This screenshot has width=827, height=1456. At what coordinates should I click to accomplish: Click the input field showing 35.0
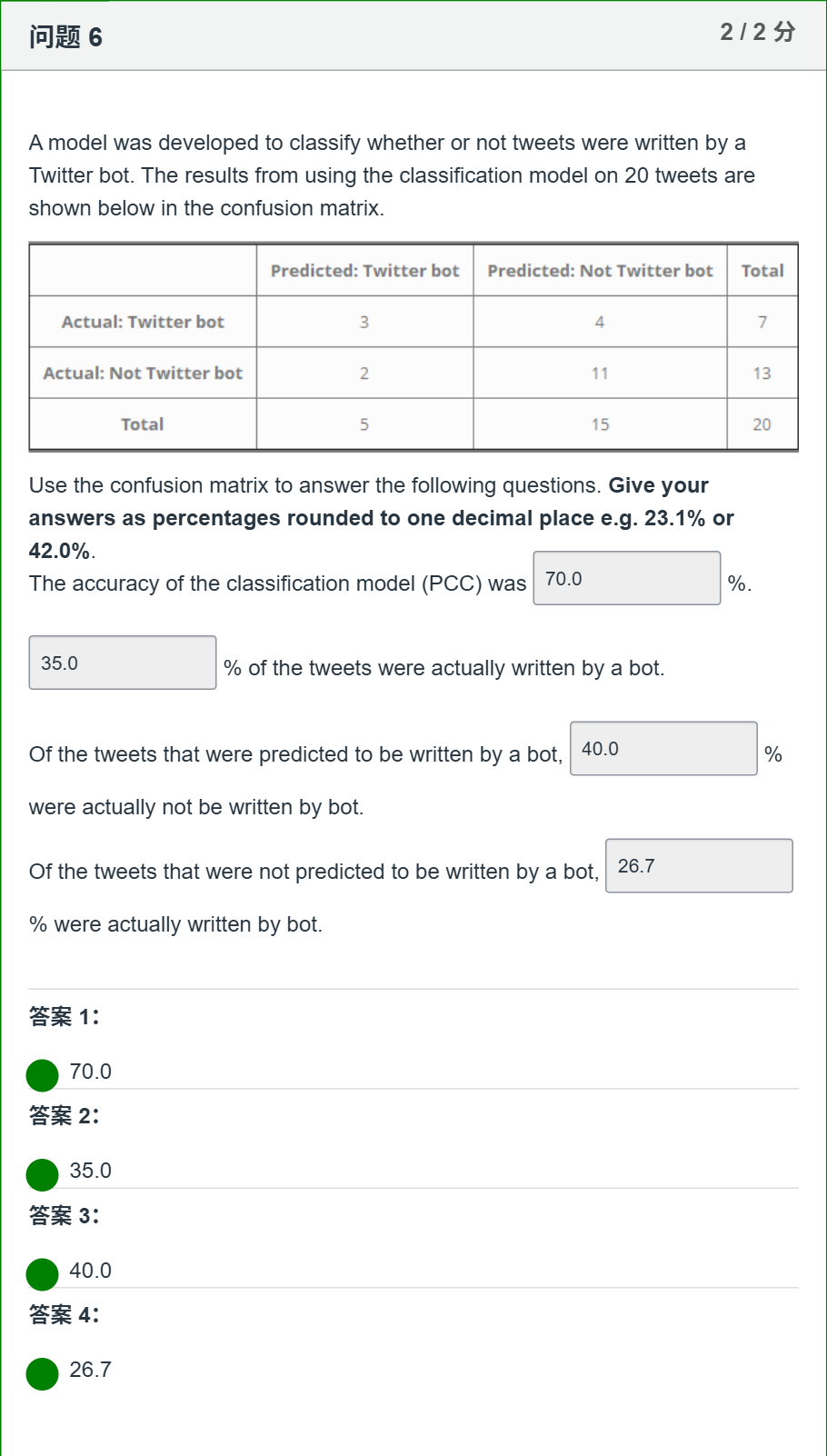pyautogui.click(x=123, y=663)
